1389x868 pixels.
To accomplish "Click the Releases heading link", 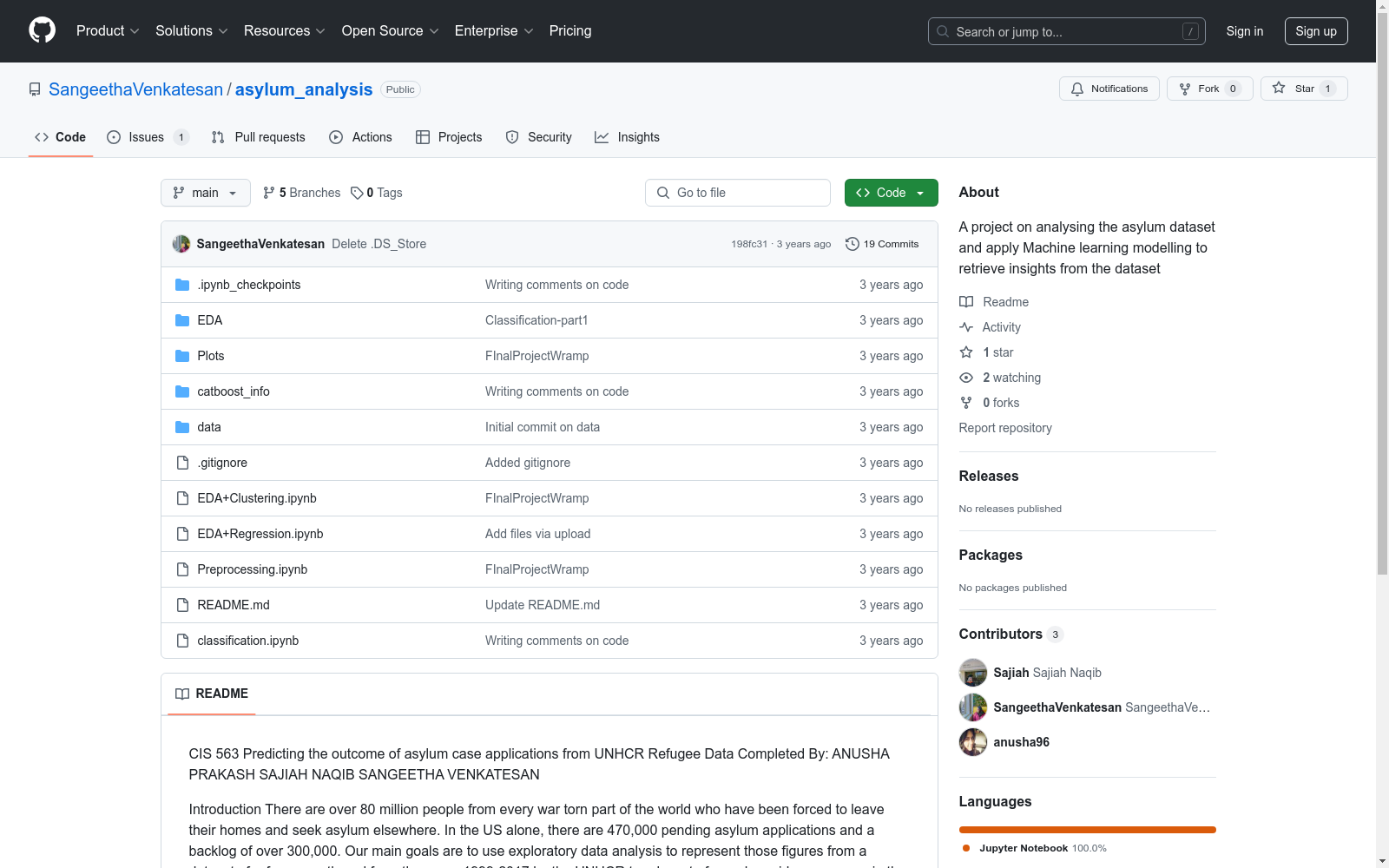I will pyautogui.click(x=989, y=476).
